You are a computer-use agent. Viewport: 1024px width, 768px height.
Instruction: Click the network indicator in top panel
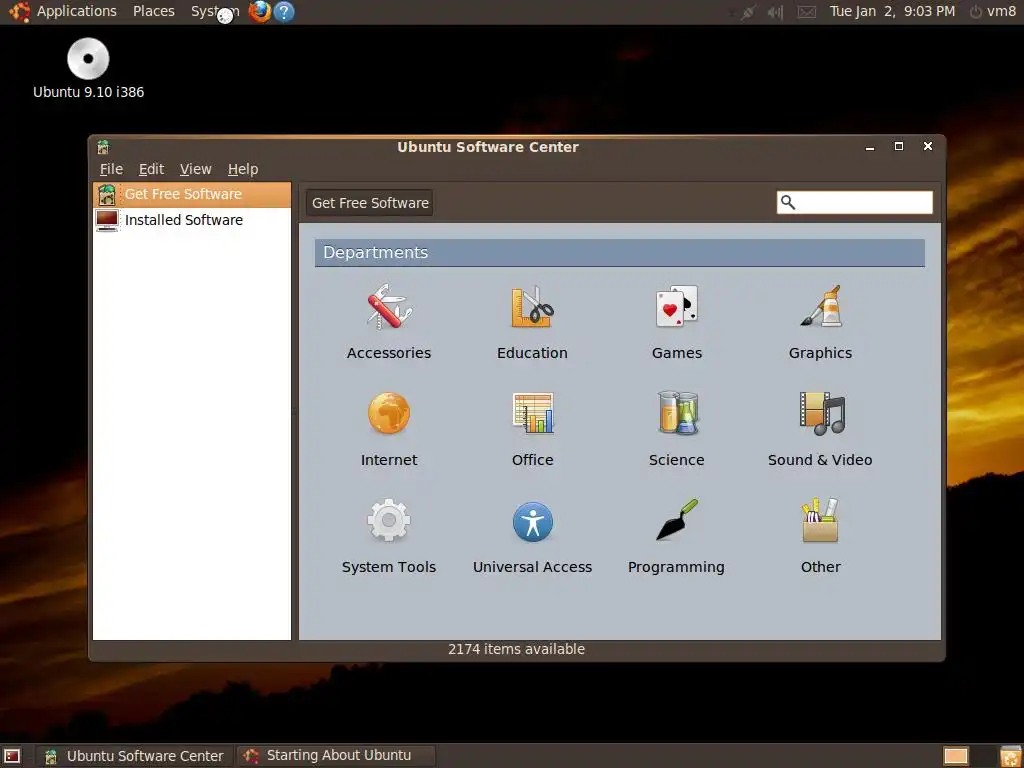(748, 12)
